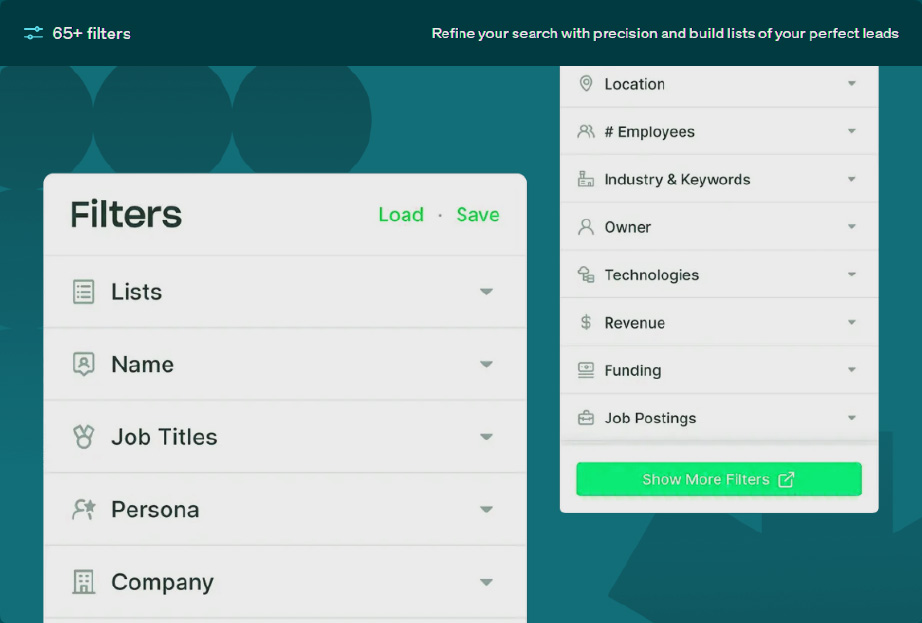Open the Funding filter chevron
This screenshot has height=623, width=922.
tap(852, 370)
